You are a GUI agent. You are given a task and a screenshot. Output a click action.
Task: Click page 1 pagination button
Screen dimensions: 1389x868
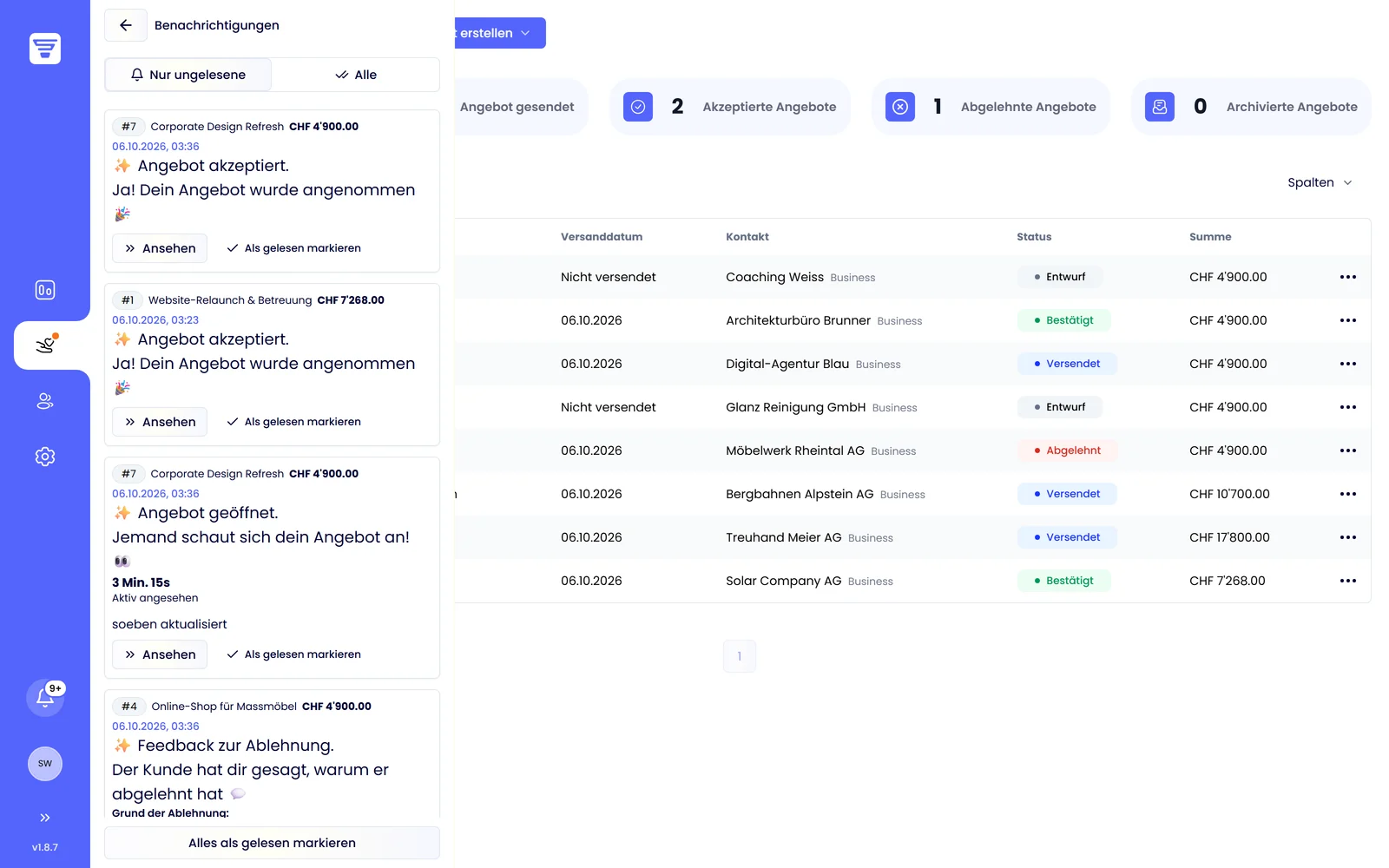[x=740, y=656]
